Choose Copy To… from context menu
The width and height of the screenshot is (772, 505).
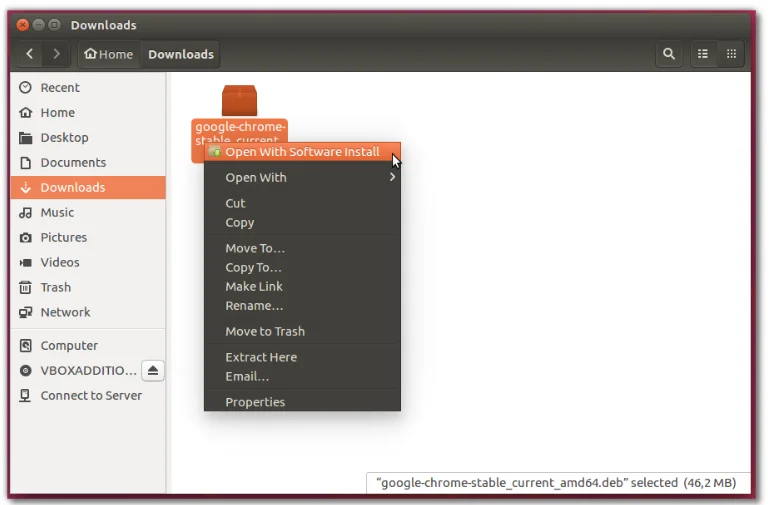[302, 267]
